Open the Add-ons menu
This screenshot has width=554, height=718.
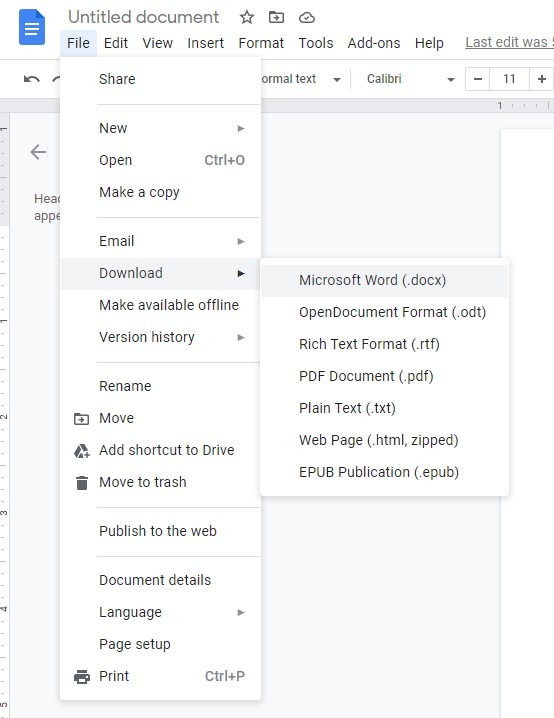pyautogui.click(x=374, y=43)
